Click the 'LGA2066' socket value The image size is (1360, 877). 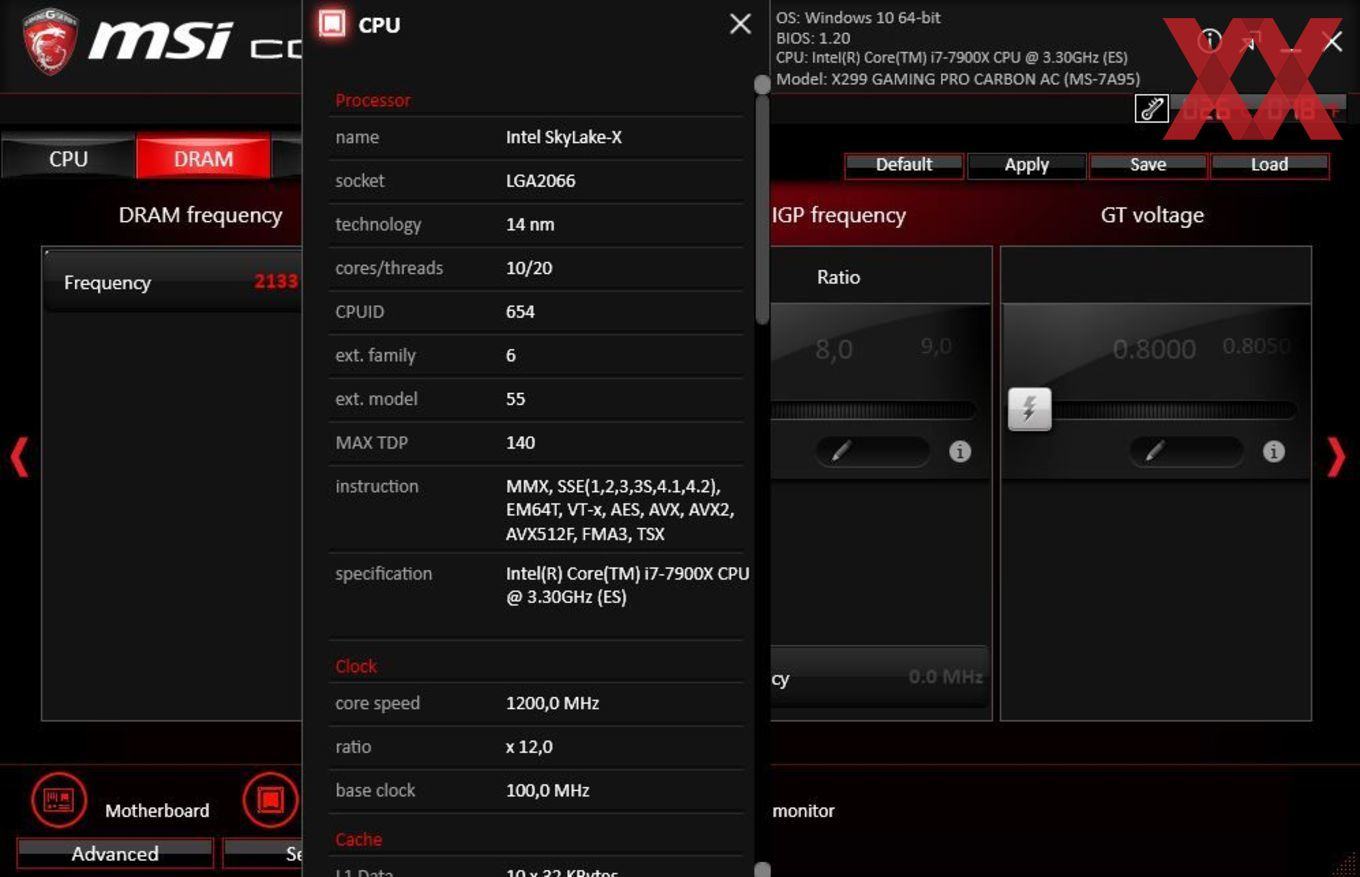pyautogui.click(x=541, y=181)
